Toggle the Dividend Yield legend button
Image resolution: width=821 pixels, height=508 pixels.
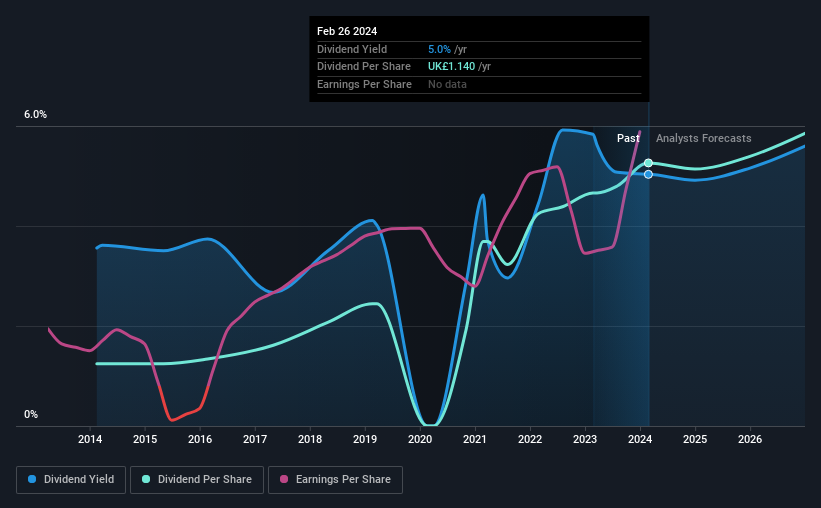(x=71, y=480)
